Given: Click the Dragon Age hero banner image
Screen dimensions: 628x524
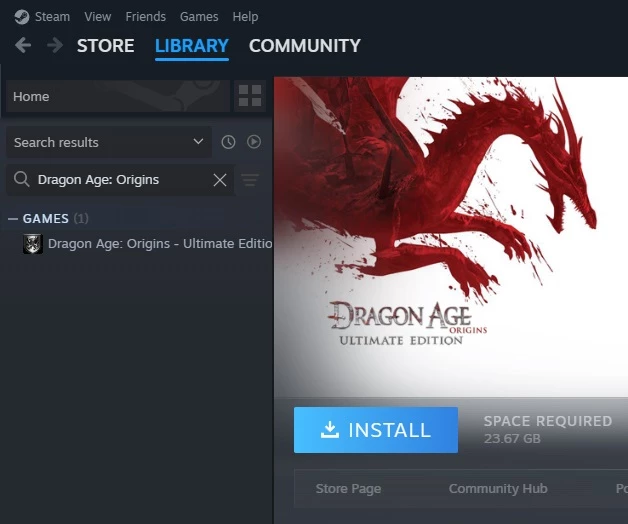Looking at the screenshot, I should click(451, 236).
